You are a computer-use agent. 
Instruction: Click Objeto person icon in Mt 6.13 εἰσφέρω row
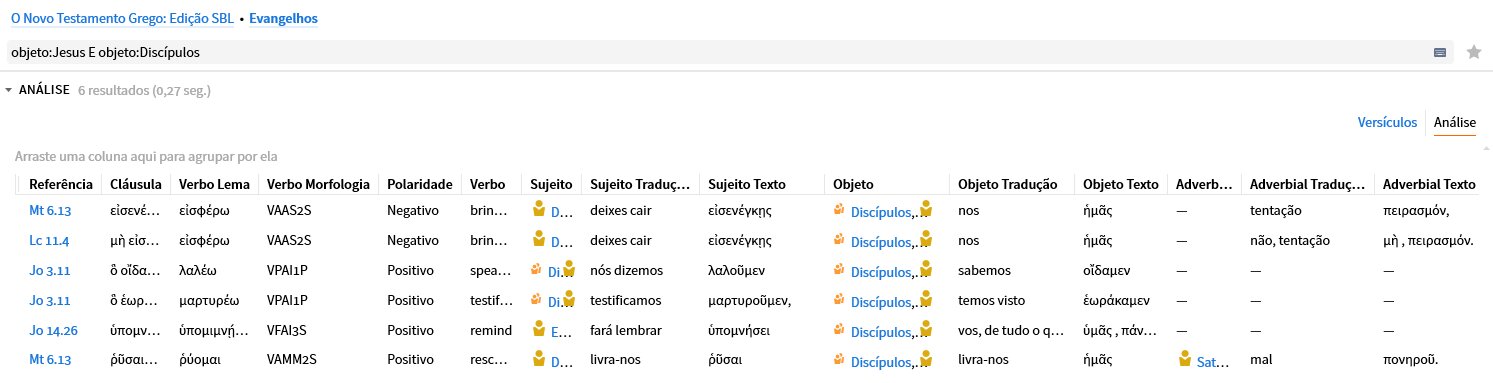[x=926, y=209]
